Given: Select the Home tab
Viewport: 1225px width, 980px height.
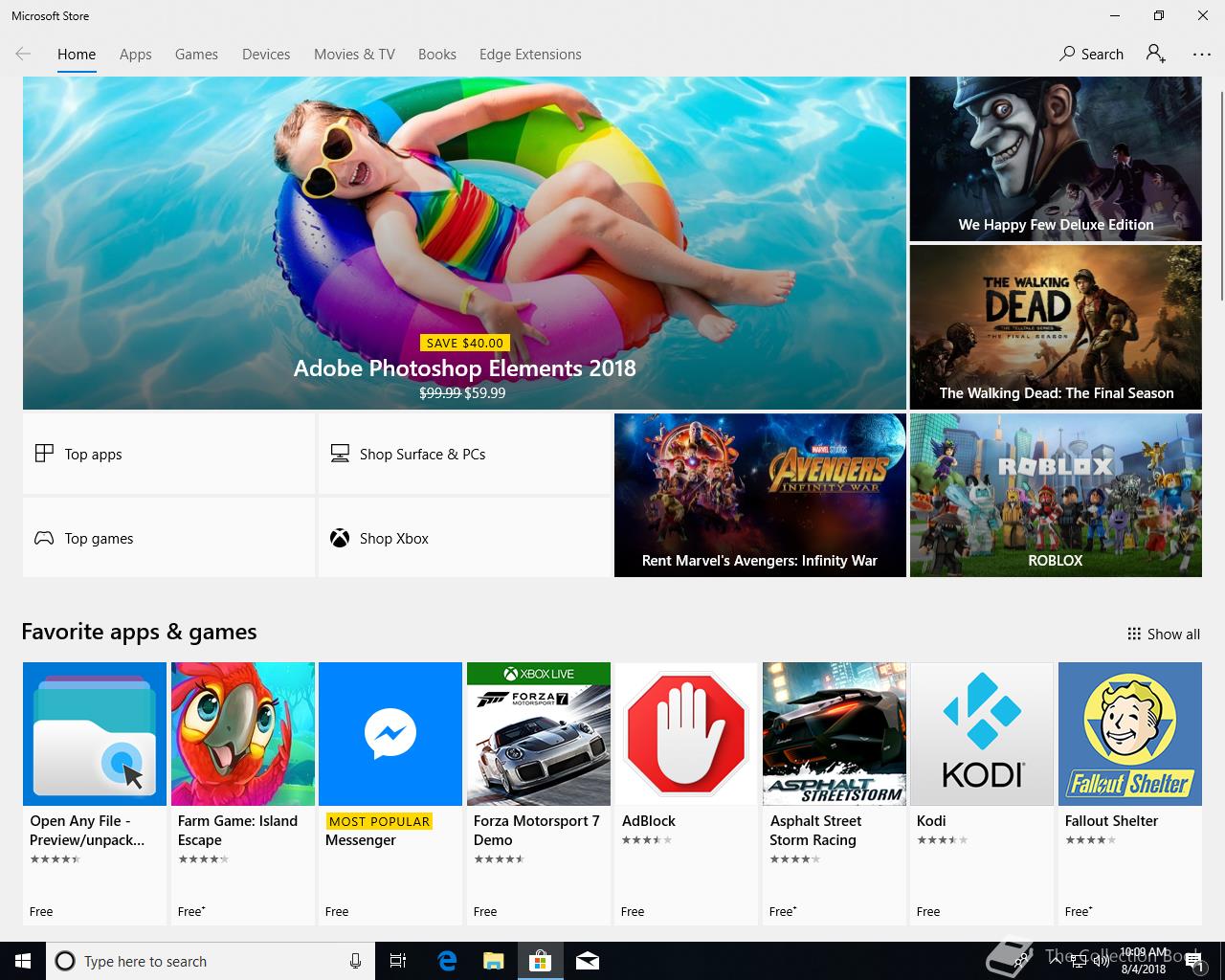Looking at the screenshot, I should click(x=77, y=55).
